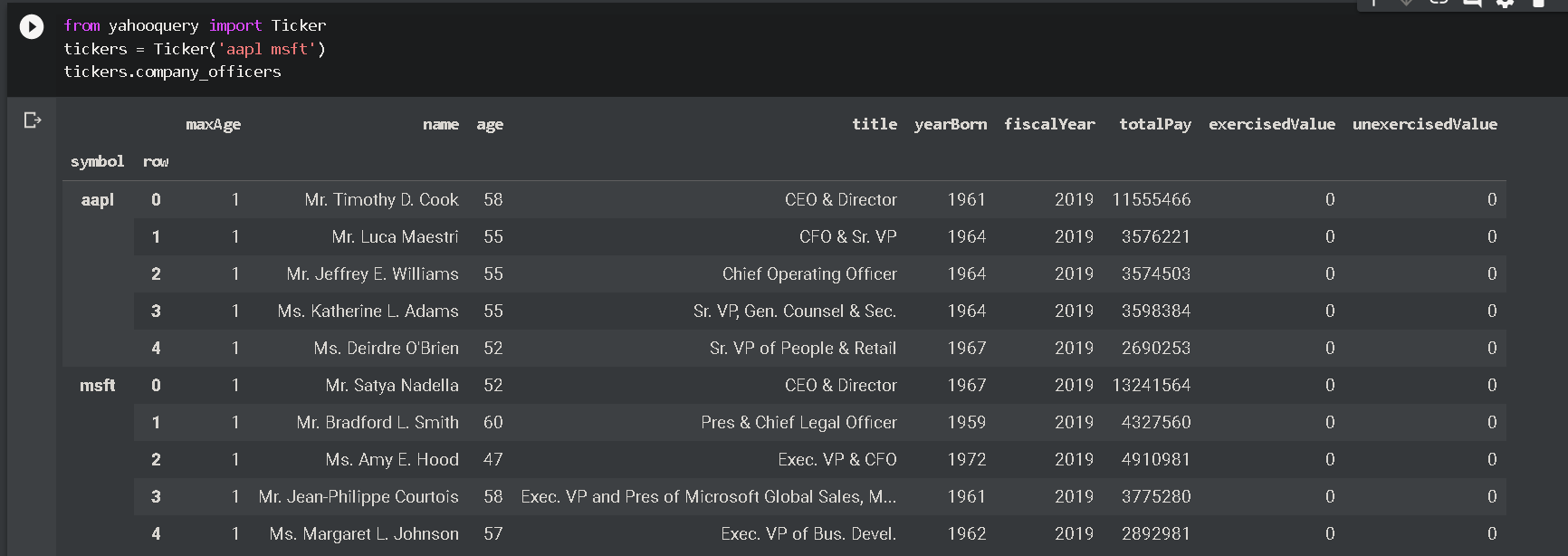This screenshot has height=556, width=1568.
Task: Run the yahooquery code cell
Action: (32, 27)
